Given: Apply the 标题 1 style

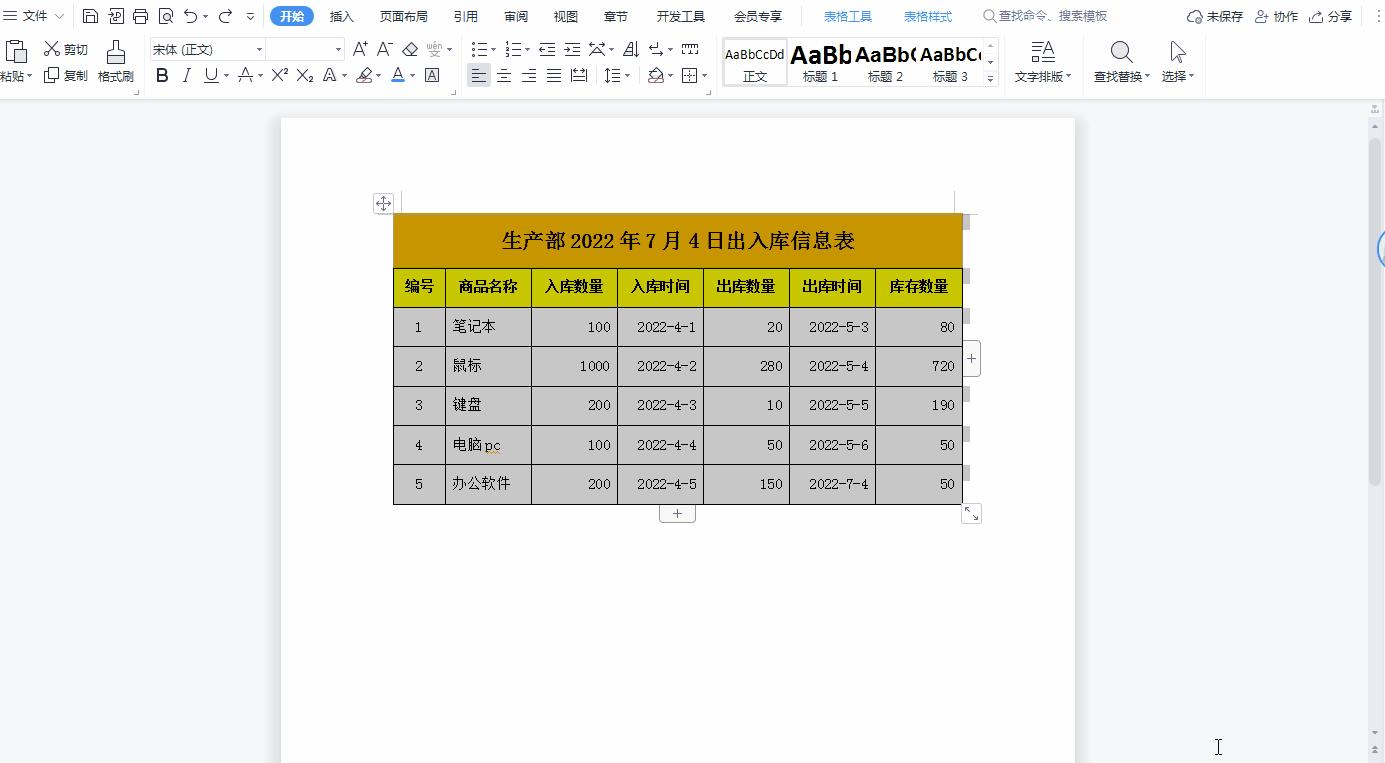Looking at the screenshot, I should pos(821,60).
